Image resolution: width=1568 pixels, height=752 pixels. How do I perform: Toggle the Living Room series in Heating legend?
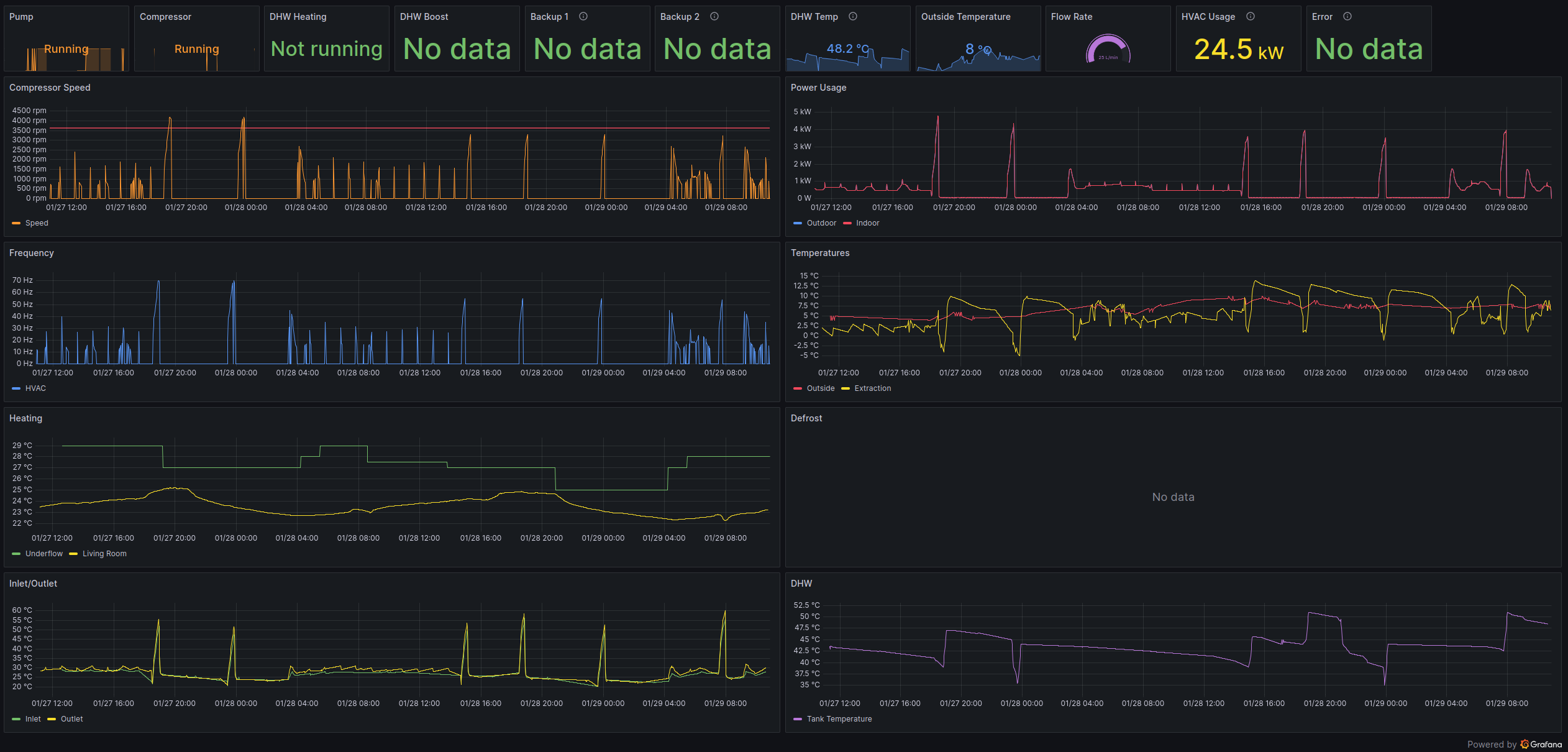(104, 554)
